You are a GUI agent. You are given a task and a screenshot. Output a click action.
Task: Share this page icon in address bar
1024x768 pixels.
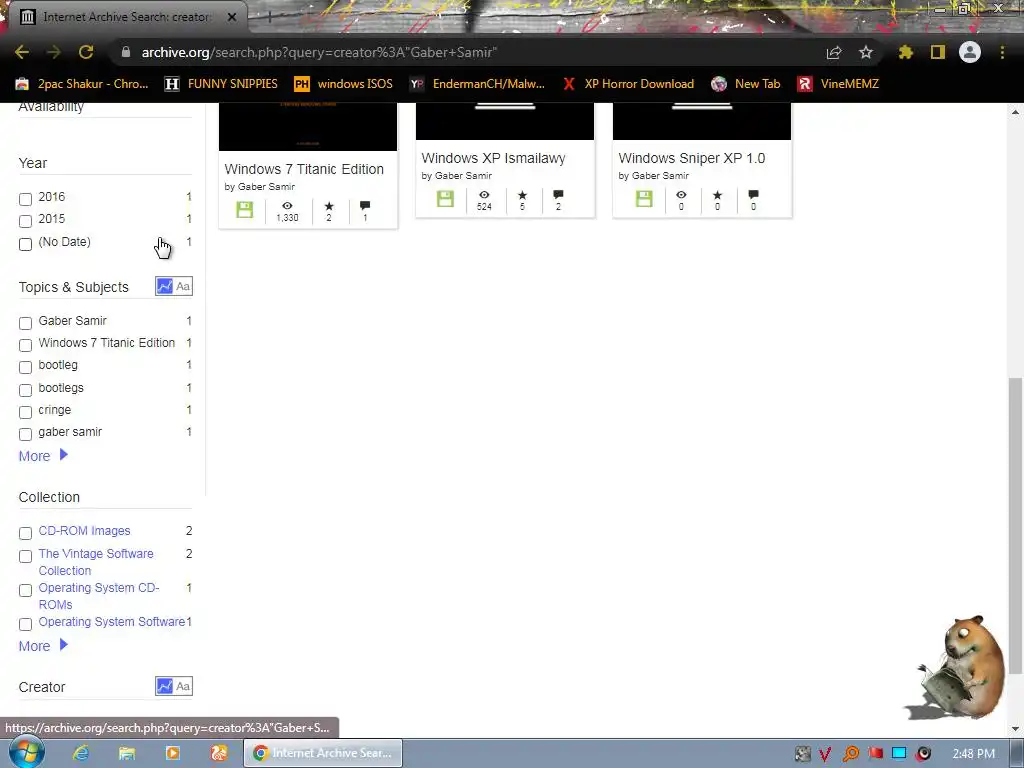point(834,52)
